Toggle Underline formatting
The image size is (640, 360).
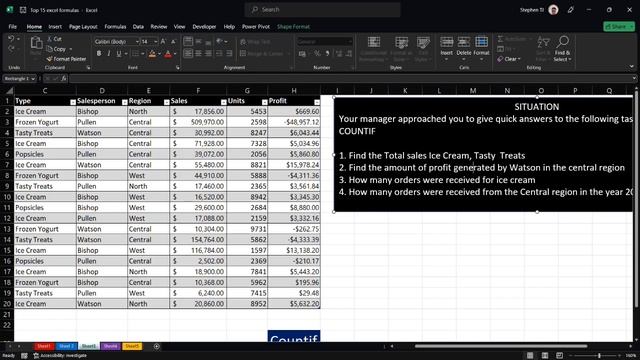(119, 54)
